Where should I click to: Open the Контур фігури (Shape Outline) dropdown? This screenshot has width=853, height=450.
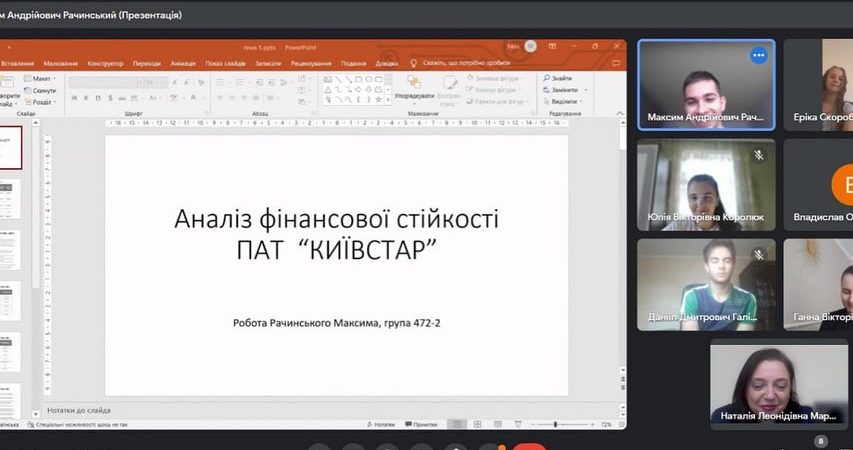tap(494, 90)
